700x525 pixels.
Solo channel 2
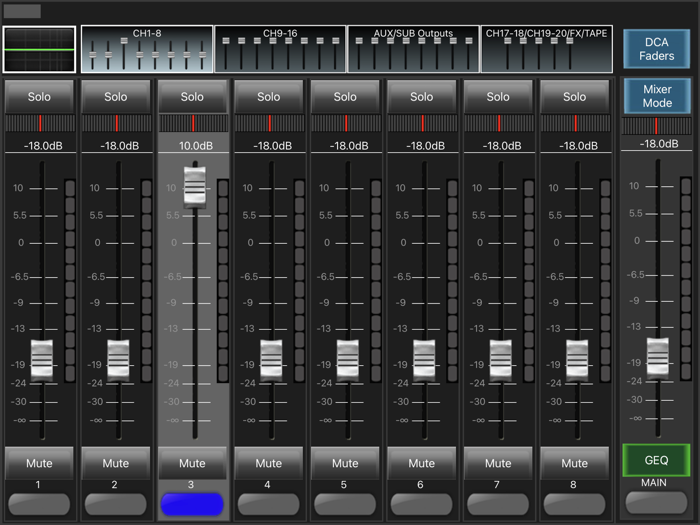click(x=116, y=96)
